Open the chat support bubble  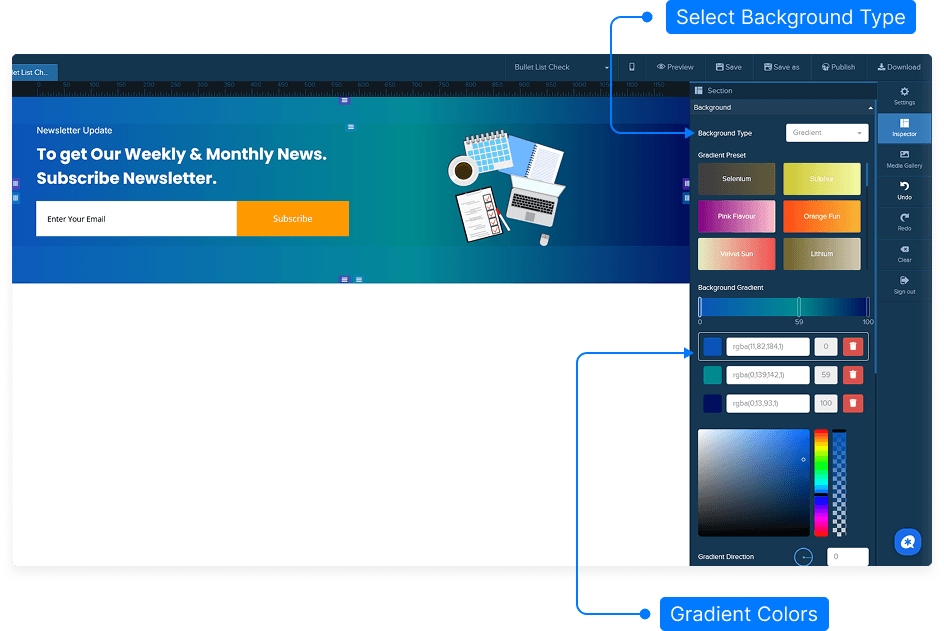[x=907, y=542]
